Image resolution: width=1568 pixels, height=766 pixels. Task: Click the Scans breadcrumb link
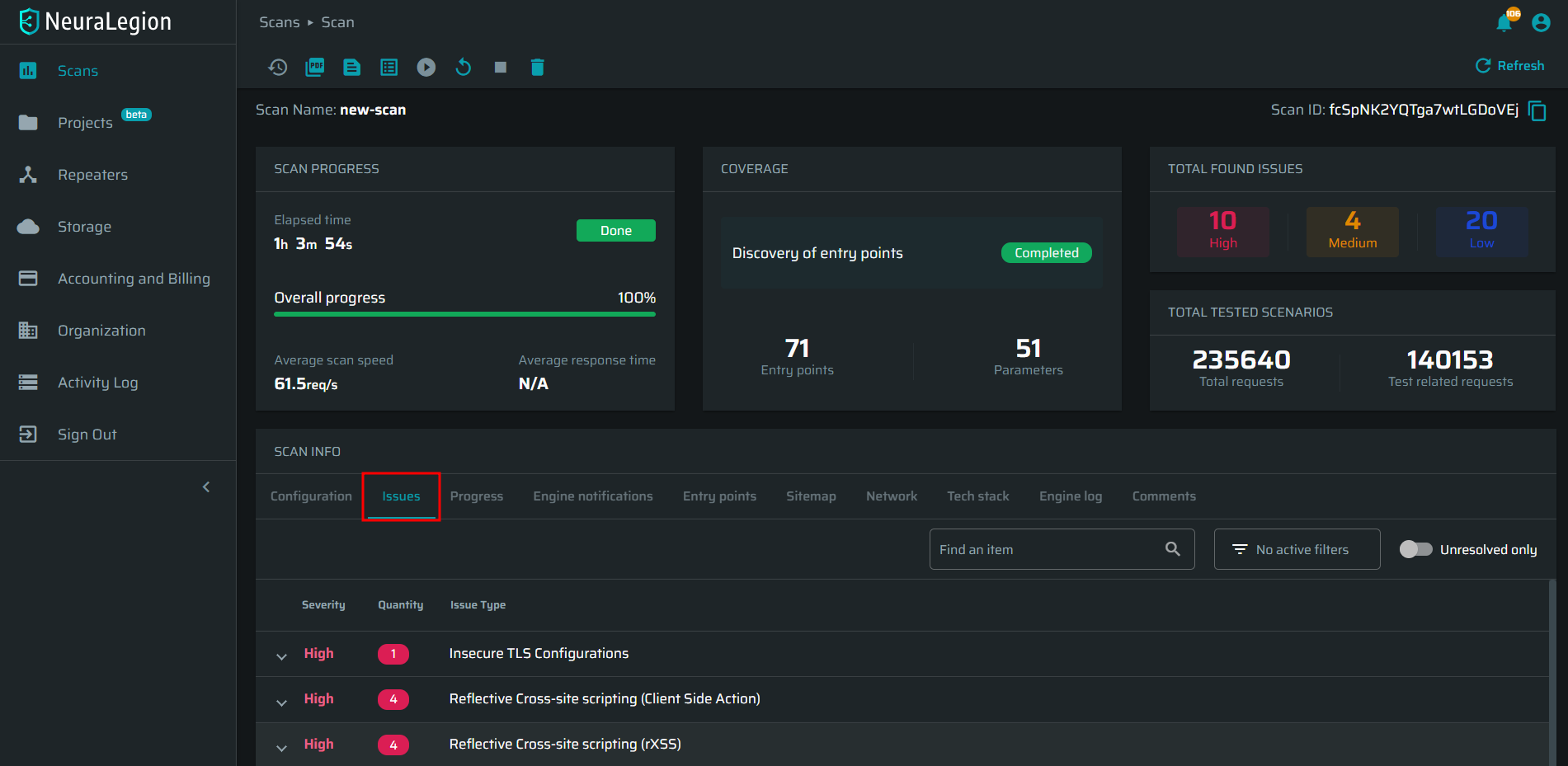[x=280, y=22]
